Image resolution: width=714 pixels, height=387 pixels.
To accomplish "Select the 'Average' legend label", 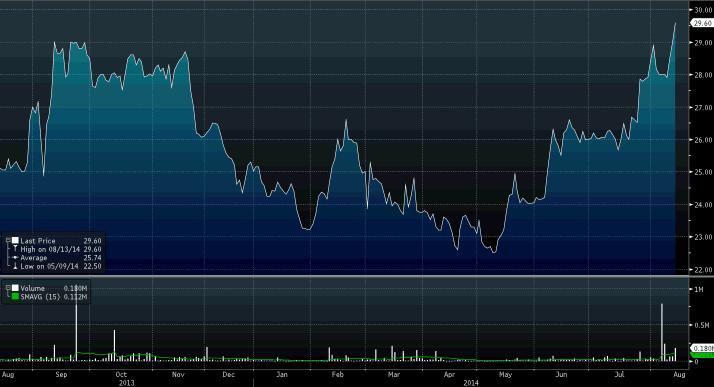I will point(34,258).
